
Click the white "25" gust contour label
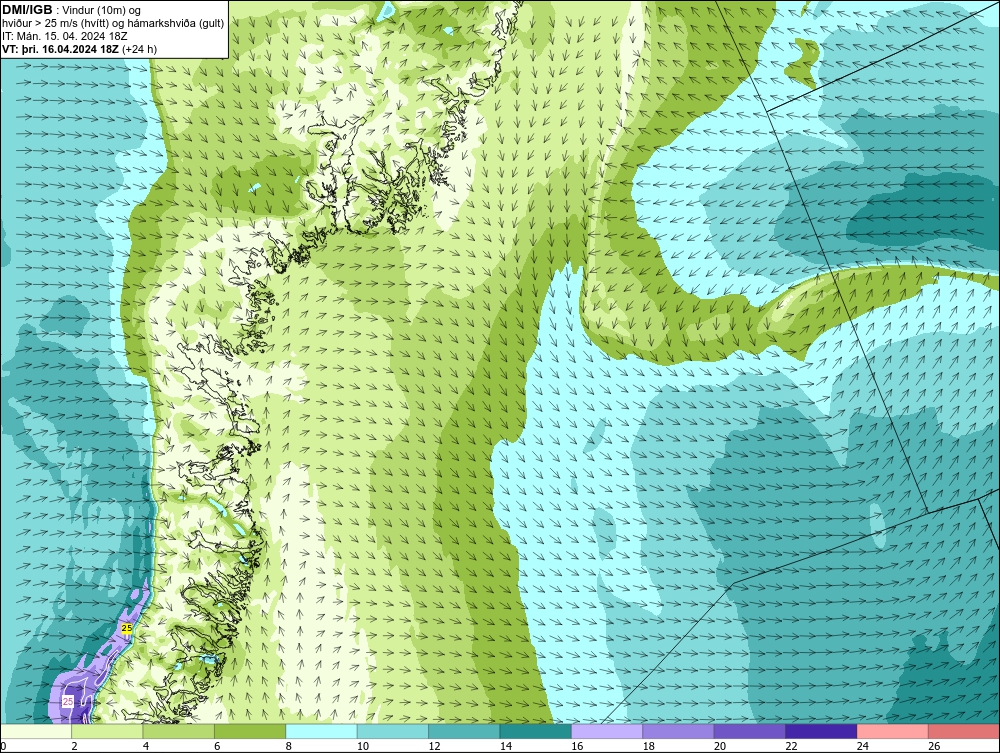[68, 702]
